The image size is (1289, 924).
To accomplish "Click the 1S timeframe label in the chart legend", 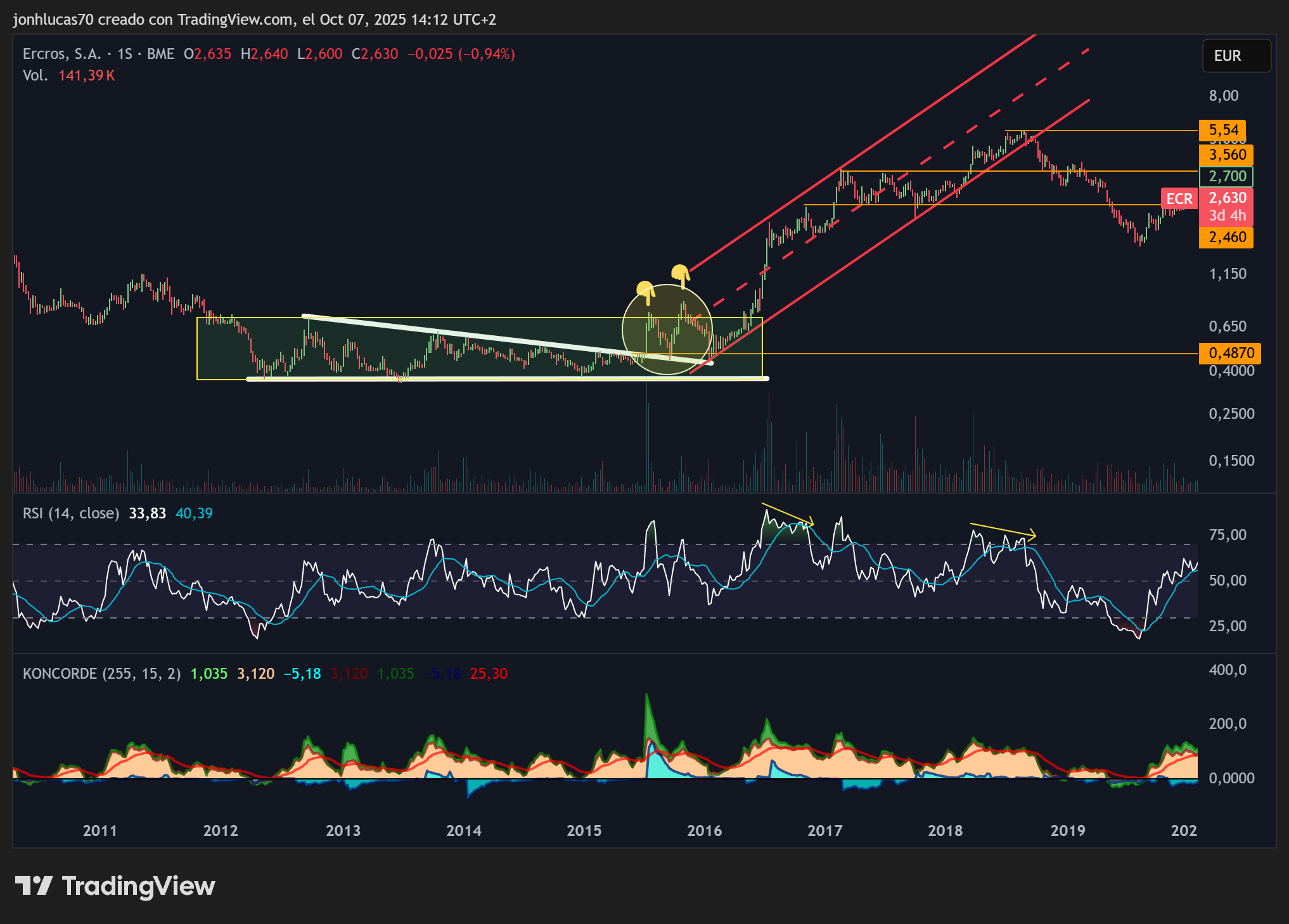I will pos(125,54).
